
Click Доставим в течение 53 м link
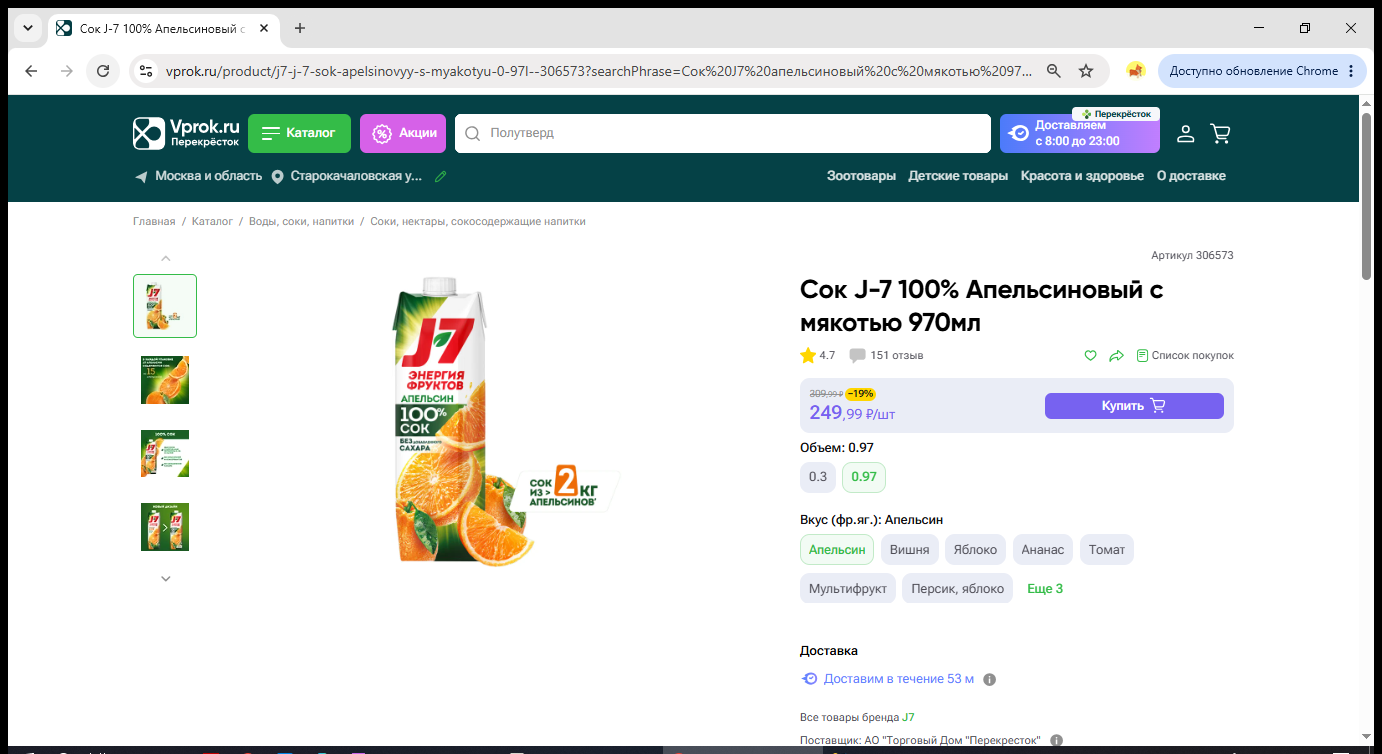(x=899, y=679)
